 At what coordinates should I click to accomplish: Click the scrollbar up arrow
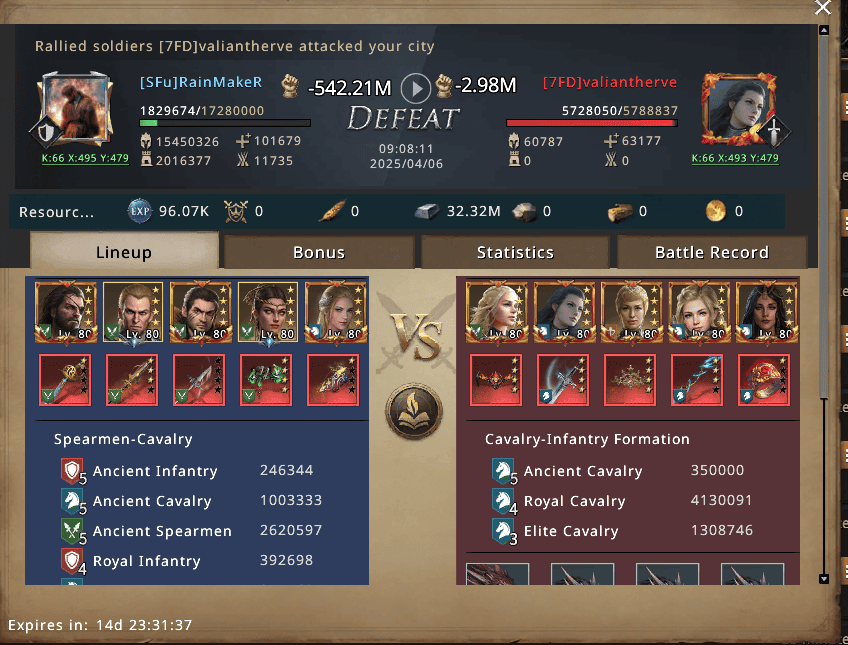tap(824, 30)
